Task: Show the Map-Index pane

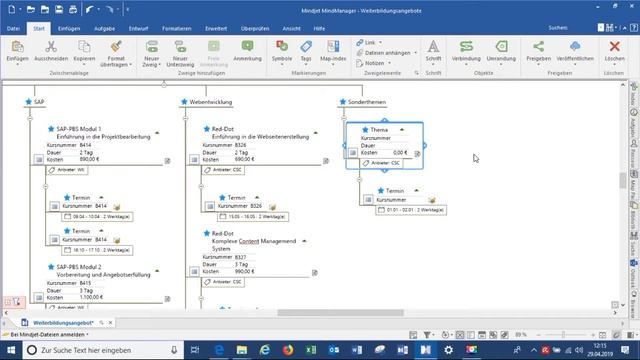Action: 333,47
